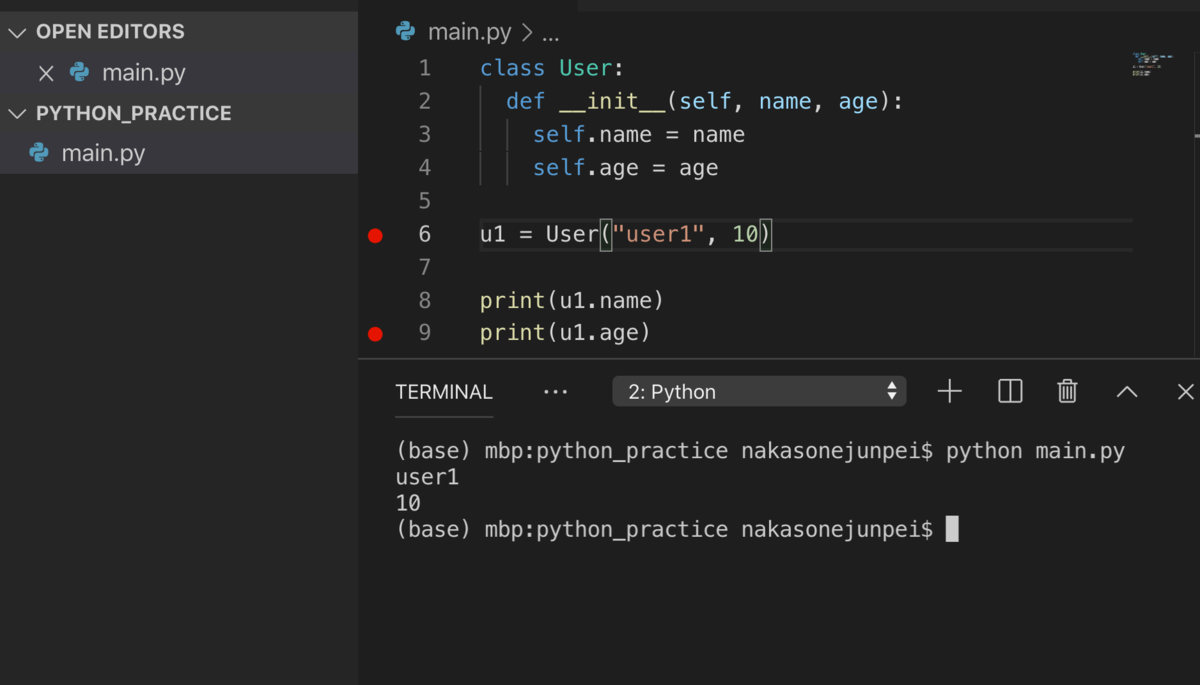This screenshot has width=1200, height=685.
Task: Click the 'user1' output line in terminal
Action: [427, 477]
